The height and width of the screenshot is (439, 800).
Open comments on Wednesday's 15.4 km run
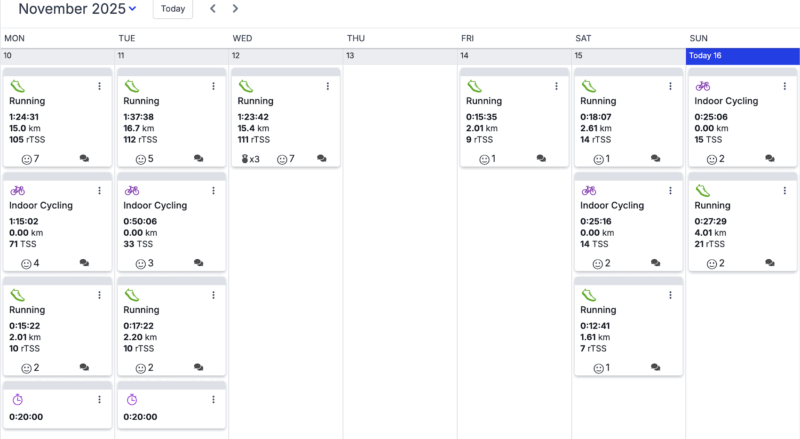pyautogui.click(x=322, y=159)
